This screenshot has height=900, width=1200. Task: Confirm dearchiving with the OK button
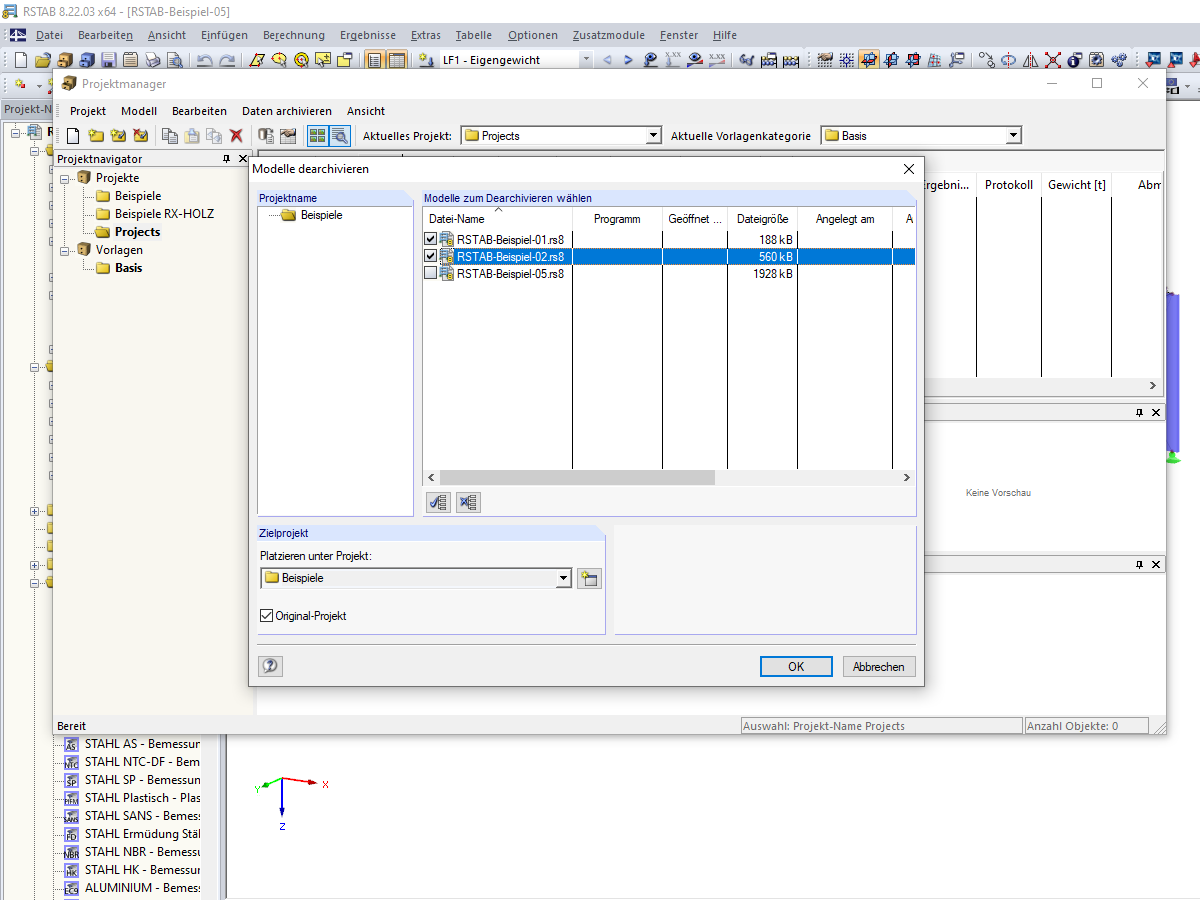point(796,666)
